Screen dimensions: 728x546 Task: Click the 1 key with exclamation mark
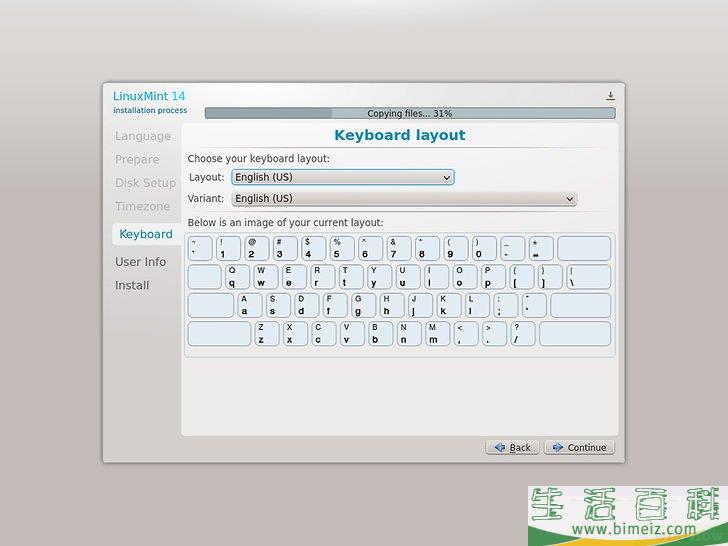point(228,248)
